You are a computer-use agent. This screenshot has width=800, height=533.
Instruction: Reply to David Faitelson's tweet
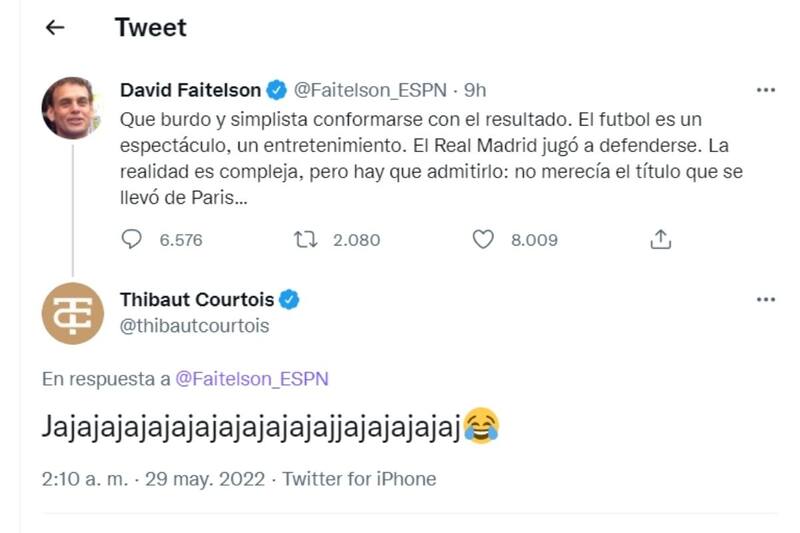pyautogui.click(x=132, y=239)
